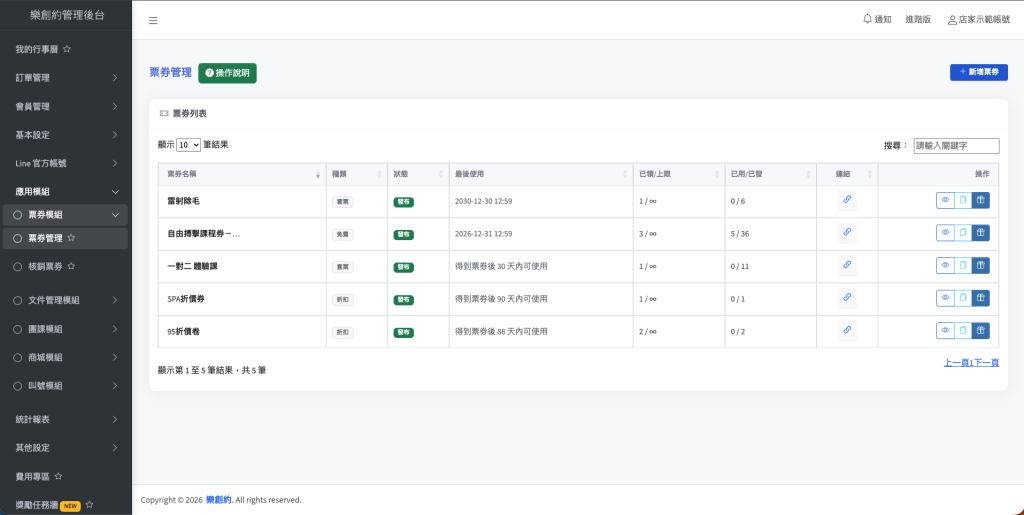Click link icon for 95折價卷 row

coord(847,331)
